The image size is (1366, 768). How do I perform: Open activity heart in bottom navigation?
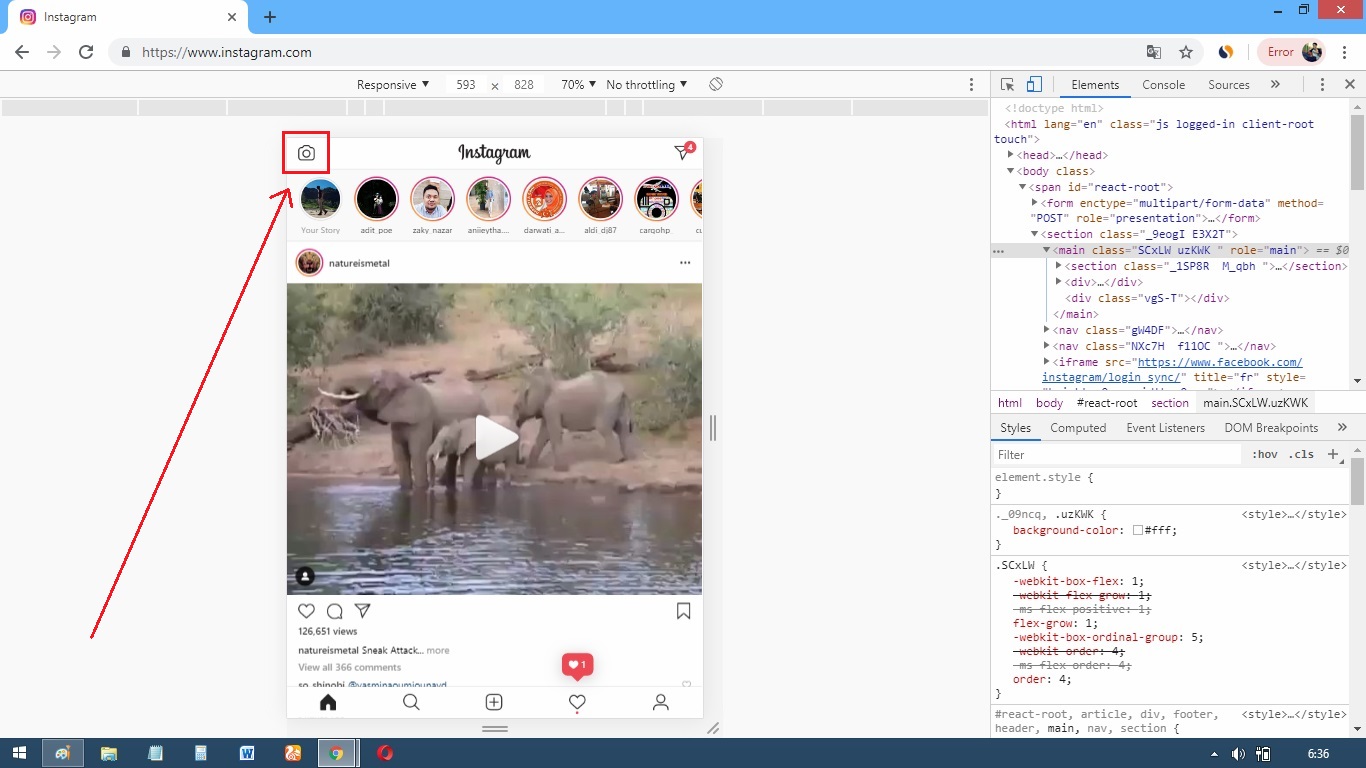tap(577, 703)
